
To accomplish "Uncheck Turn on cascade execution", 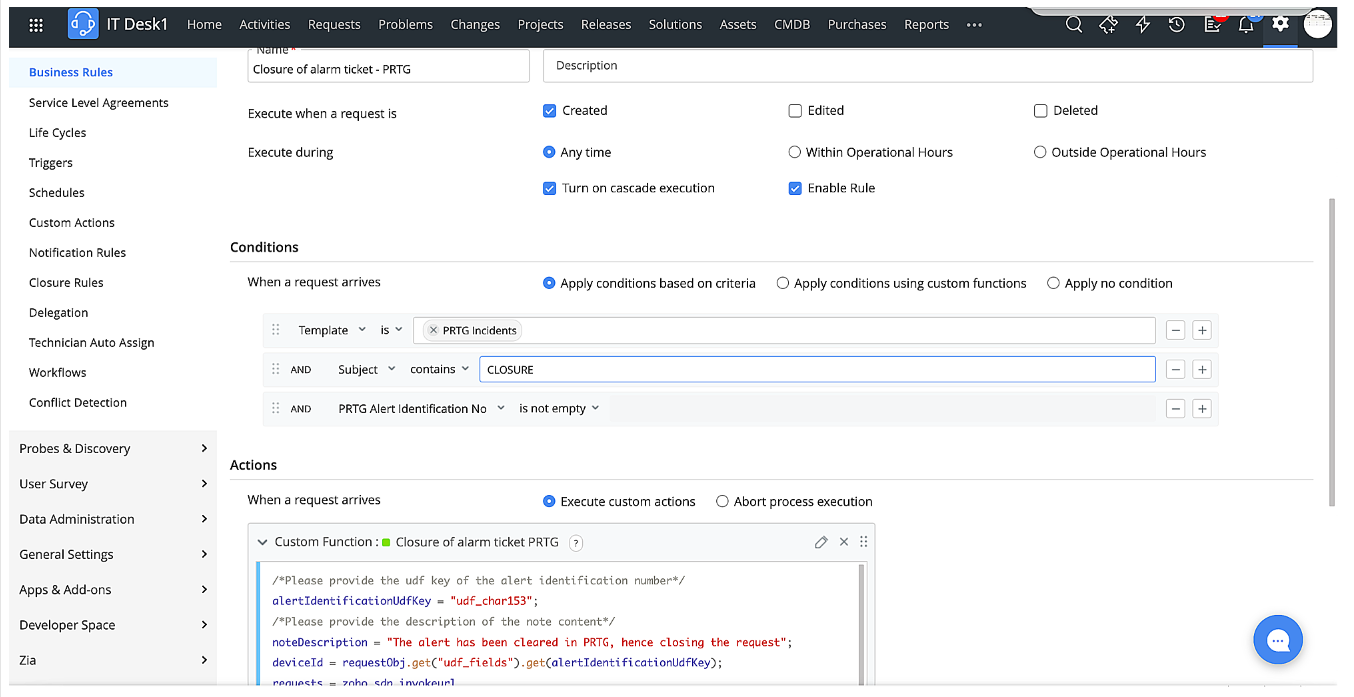I will tap(549, 188).
